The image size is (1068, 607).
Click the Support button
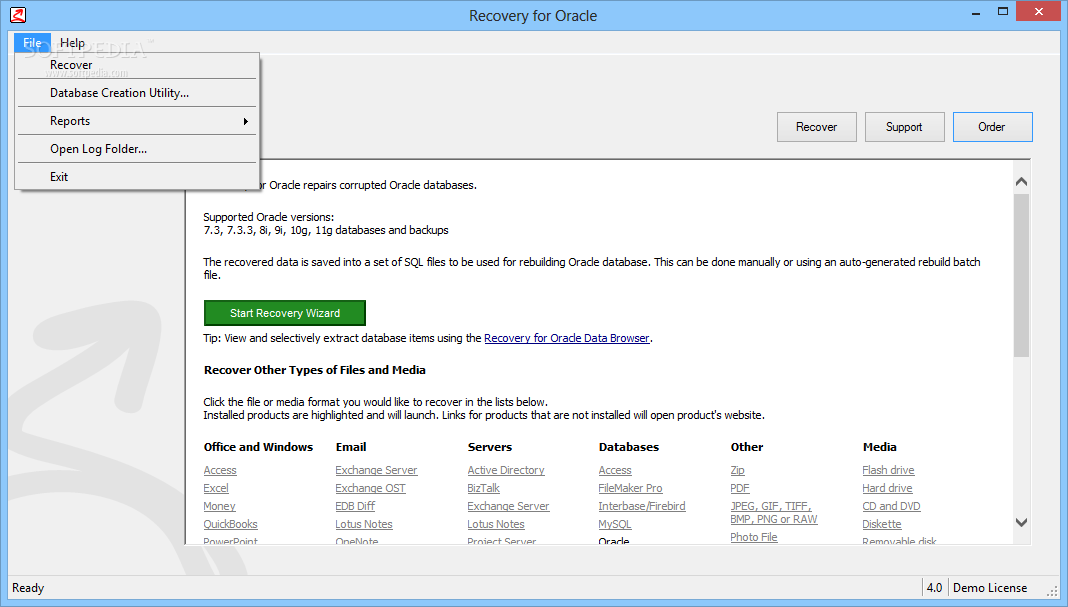click(905, 127)
